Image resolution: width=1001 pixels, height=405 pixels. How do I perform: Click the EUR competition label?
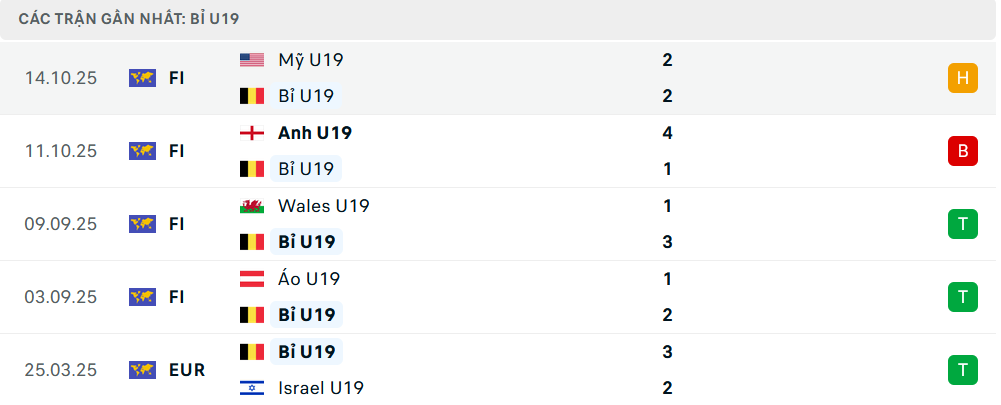coord(186,370)
